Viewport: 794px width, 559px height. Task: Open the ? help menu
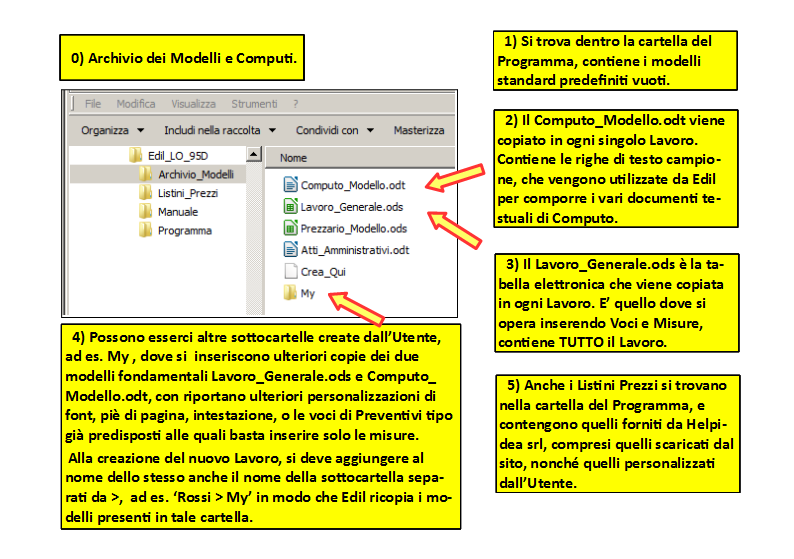pyautogui.click(x=296, y=104)
